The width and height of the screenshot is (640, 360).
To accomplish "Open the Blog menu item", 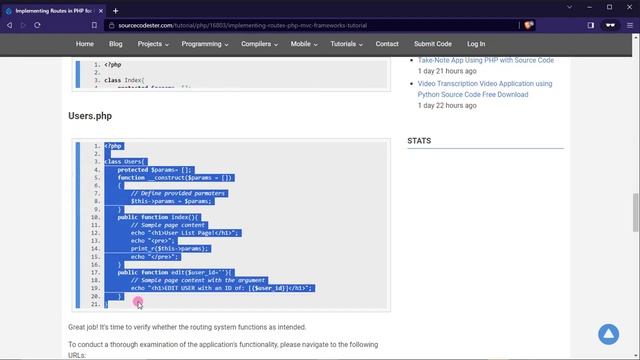I will tap(116, 44).
